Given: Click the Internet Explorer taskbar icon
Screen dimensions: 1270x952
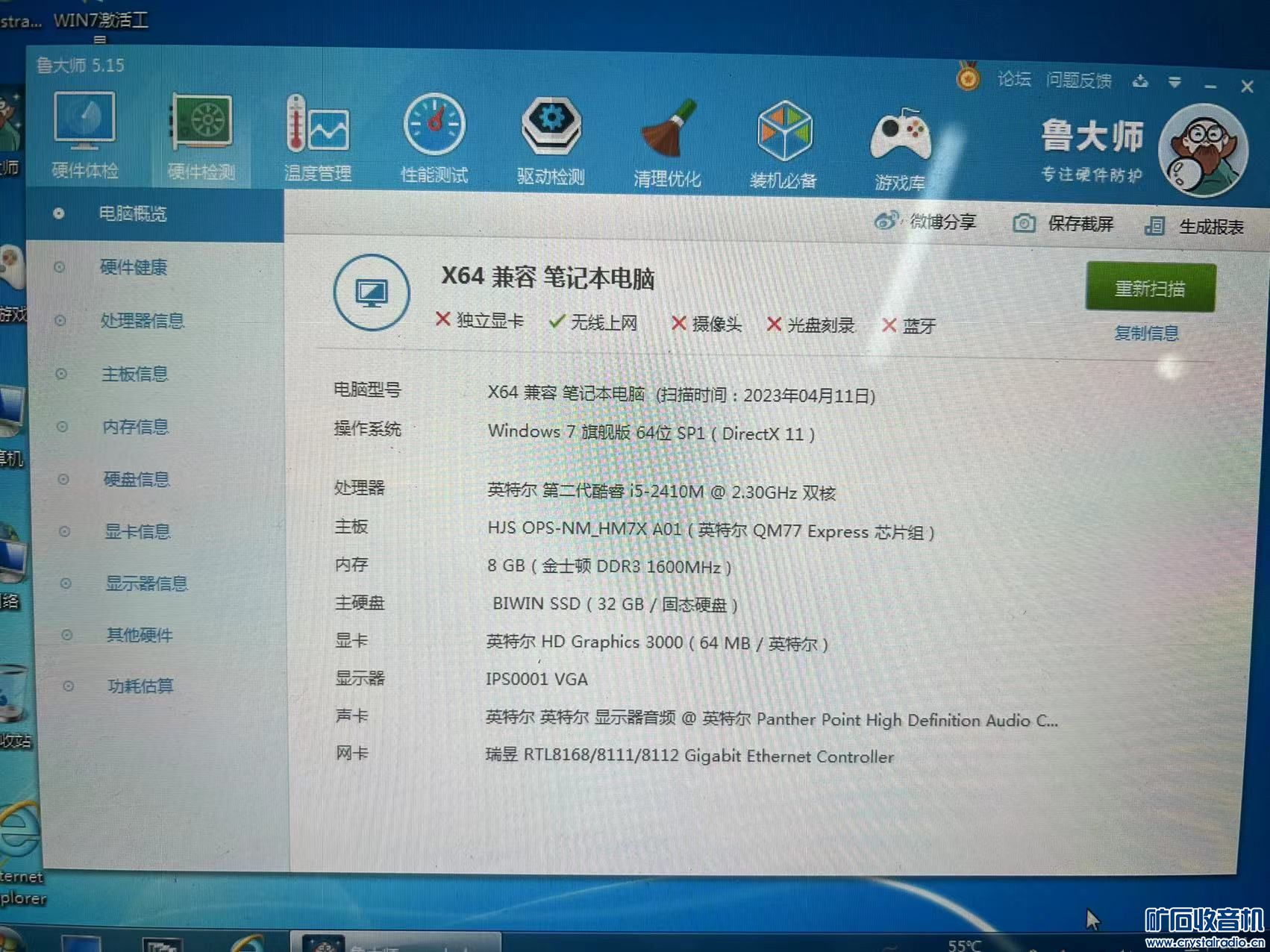Looking at the screenshot, I should pos(248,943).
